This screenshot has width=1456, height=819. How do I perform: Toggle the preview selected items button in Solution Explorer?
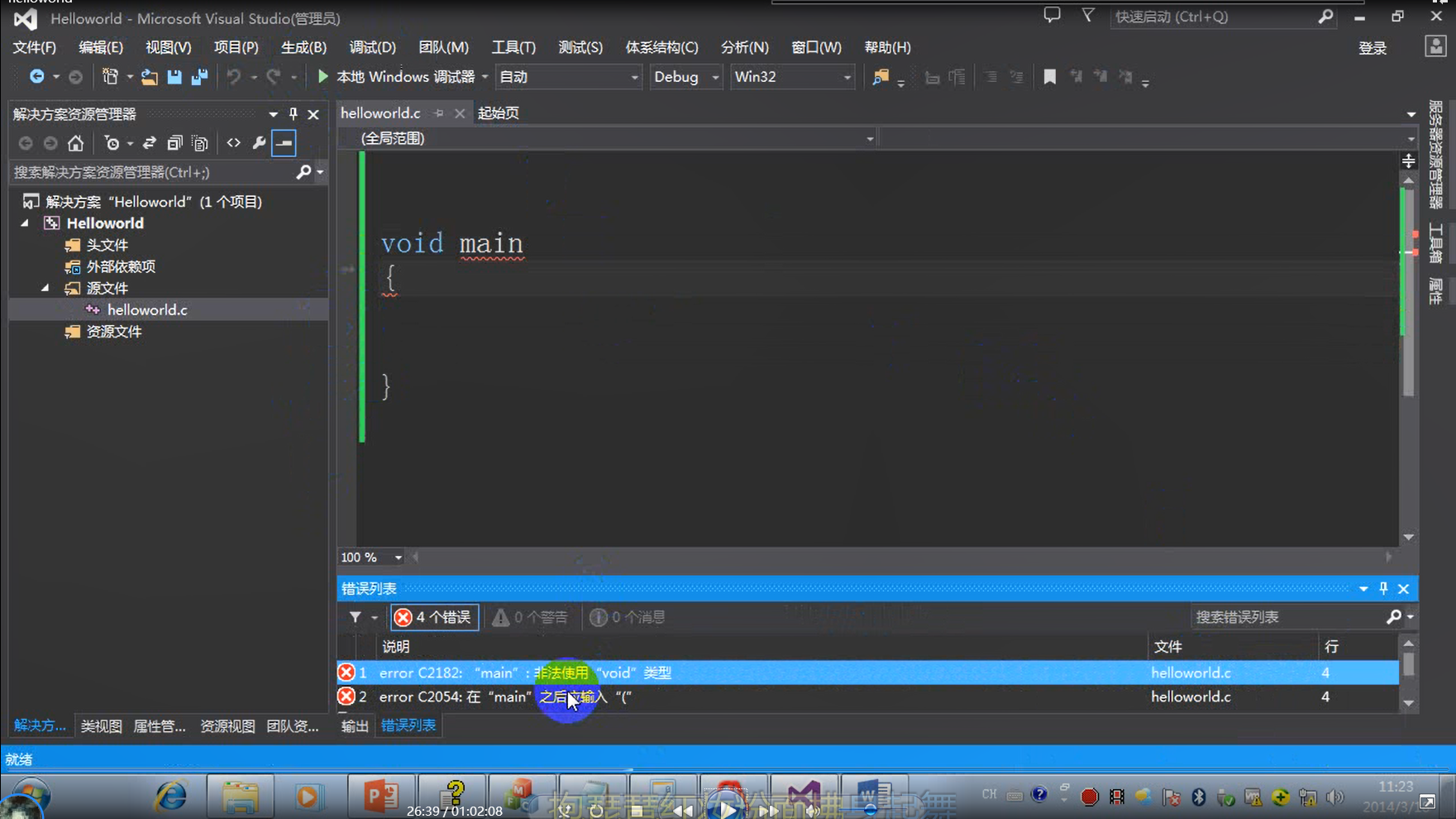[284, 143]
